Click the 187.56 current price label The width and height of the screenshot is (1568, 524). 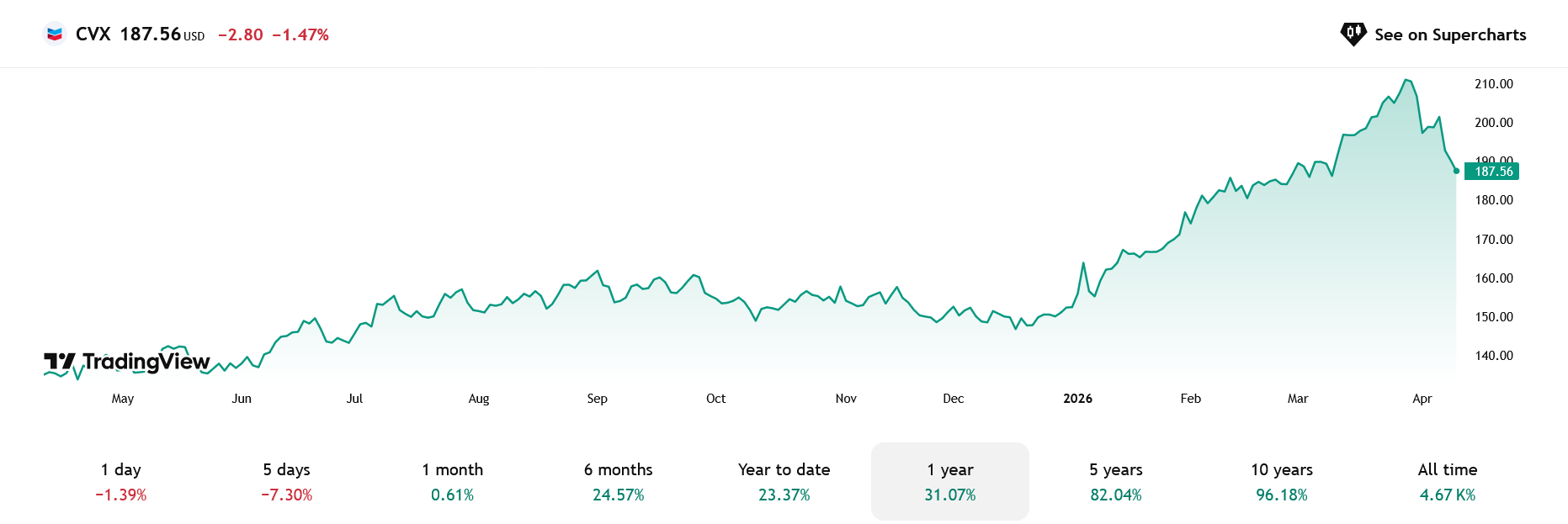point(1493,172)
